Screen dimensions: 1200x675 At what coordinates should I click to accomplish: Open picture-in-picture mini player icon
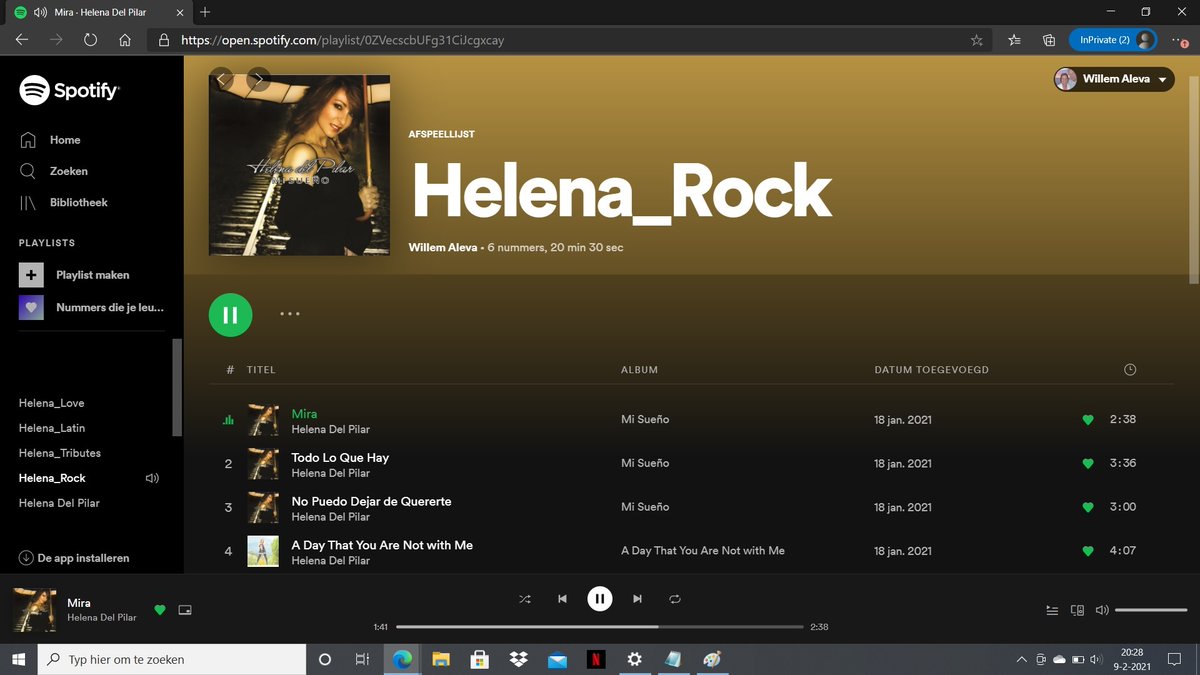(184, 610)
